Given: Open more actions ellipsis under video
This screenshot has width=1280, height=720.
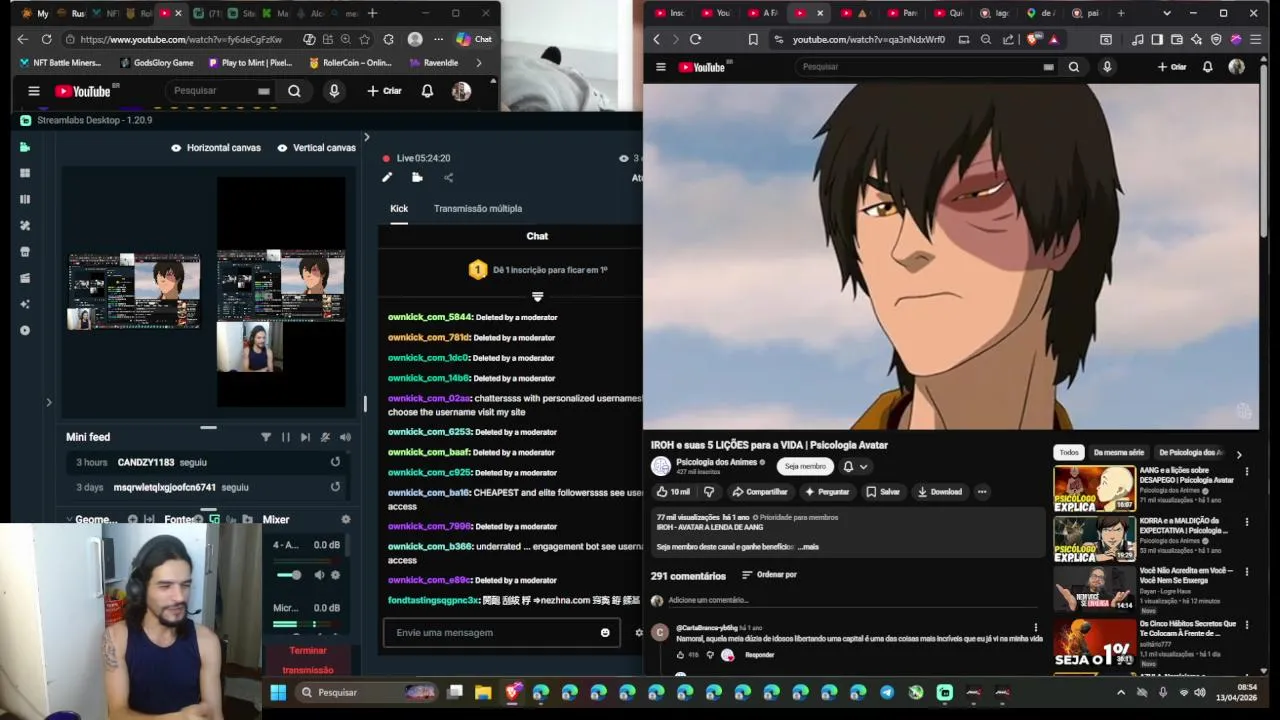Looking at the screenshot, I should coord(982,492).
